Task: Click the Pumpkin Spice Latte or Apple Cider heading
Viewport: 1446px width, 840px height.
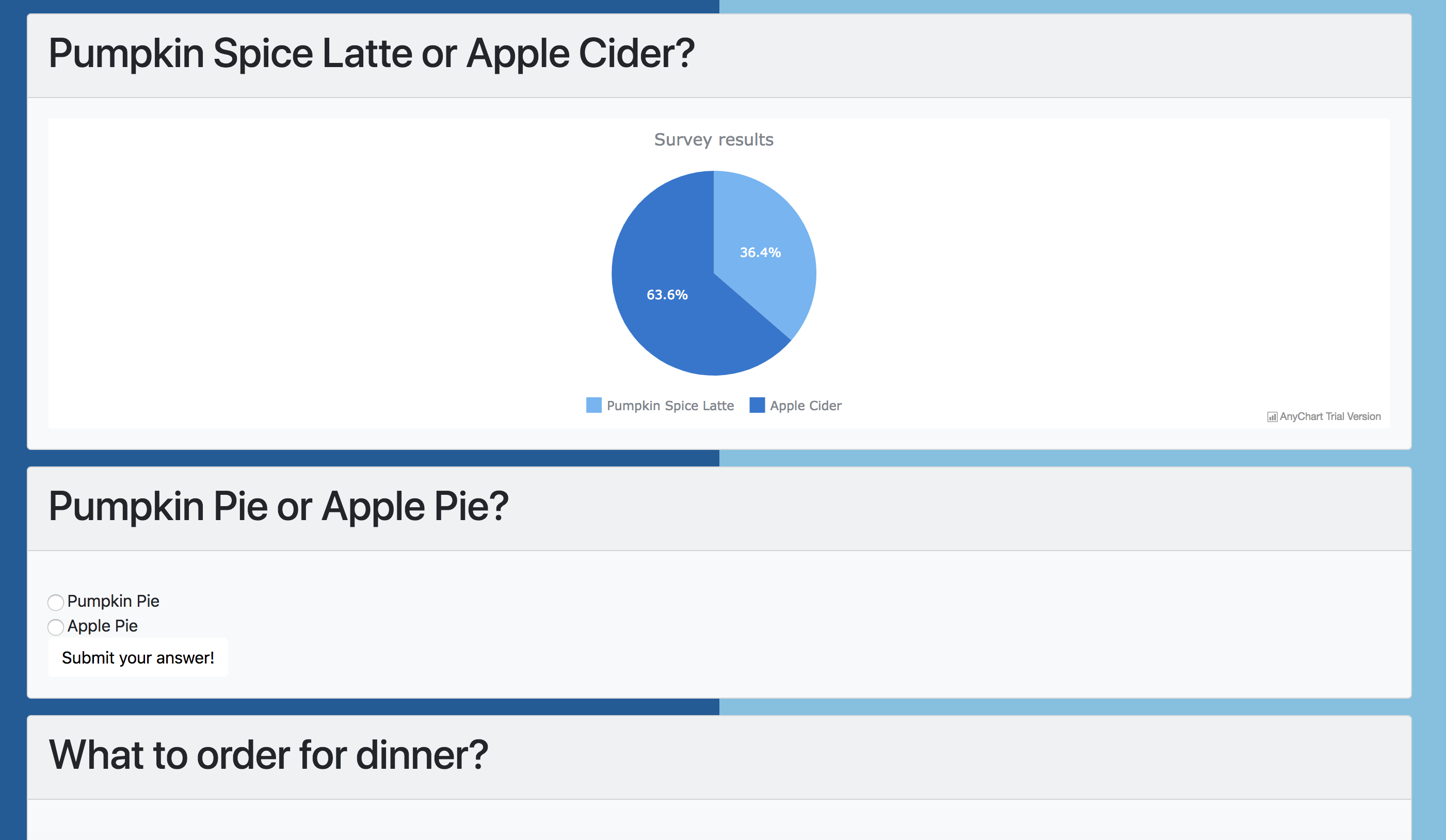Action: point(371,53)
